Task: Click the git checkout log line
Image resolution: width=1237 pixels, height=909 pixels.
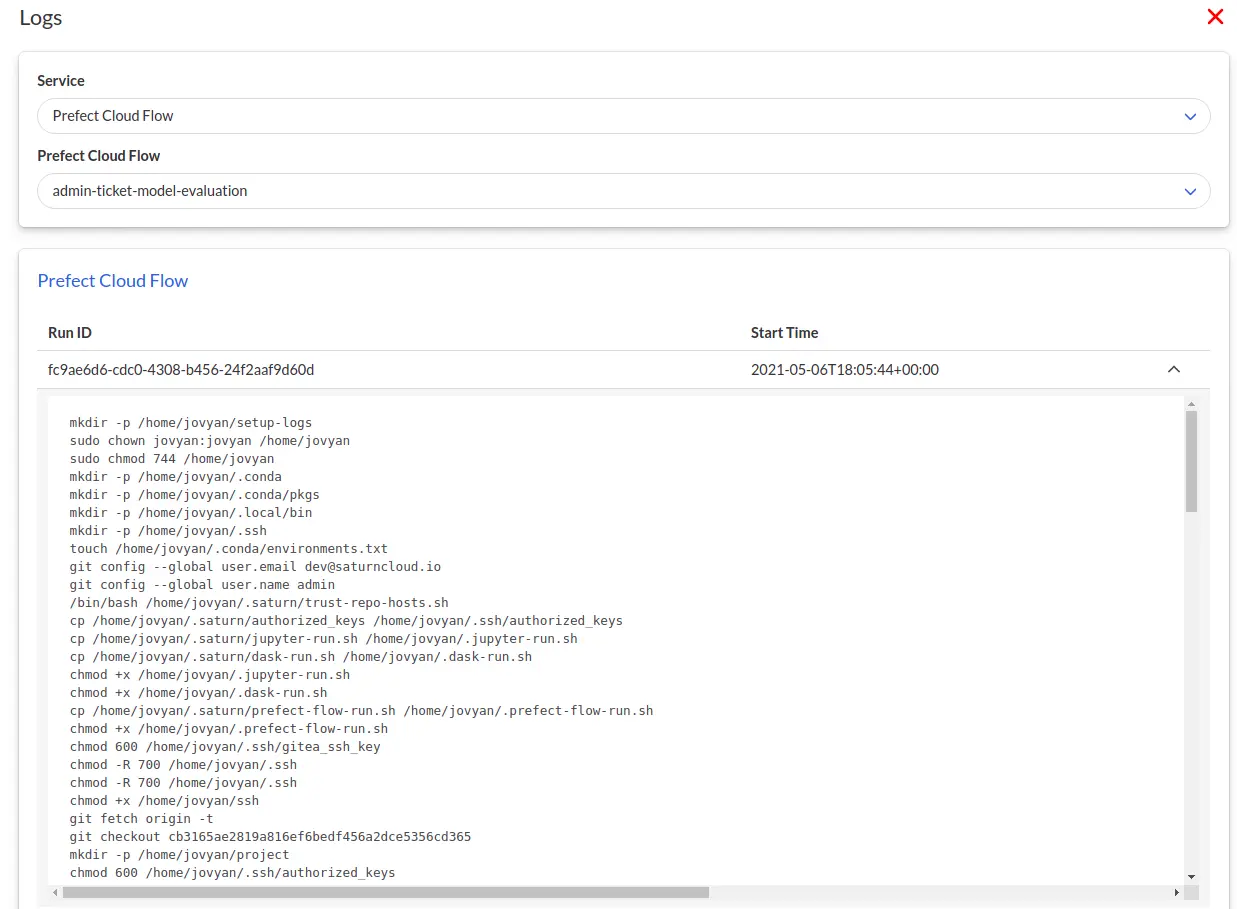Action: [x=270, y=837]
